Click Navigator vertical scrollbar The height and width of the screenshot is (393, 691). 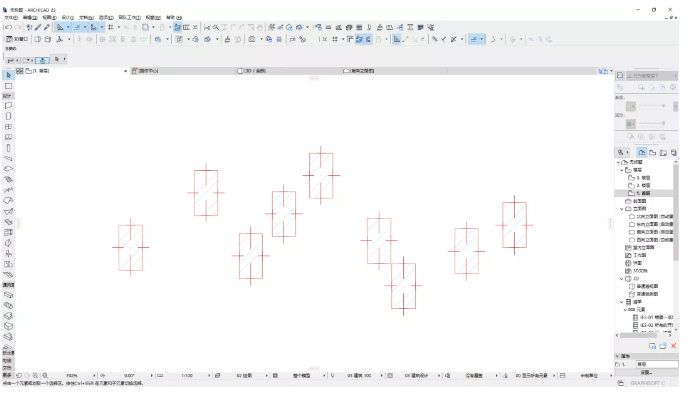coord(676,213)
